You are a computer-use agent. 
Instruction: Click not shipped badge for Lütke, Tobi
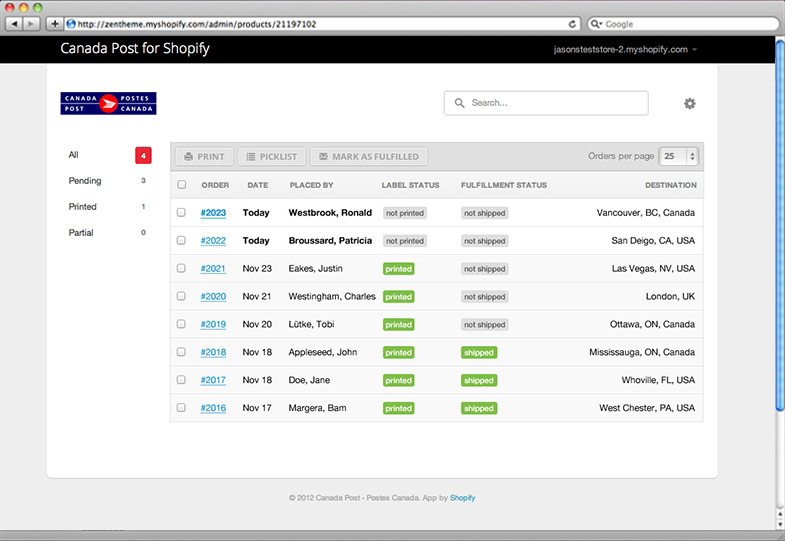[x=485, y=325]
